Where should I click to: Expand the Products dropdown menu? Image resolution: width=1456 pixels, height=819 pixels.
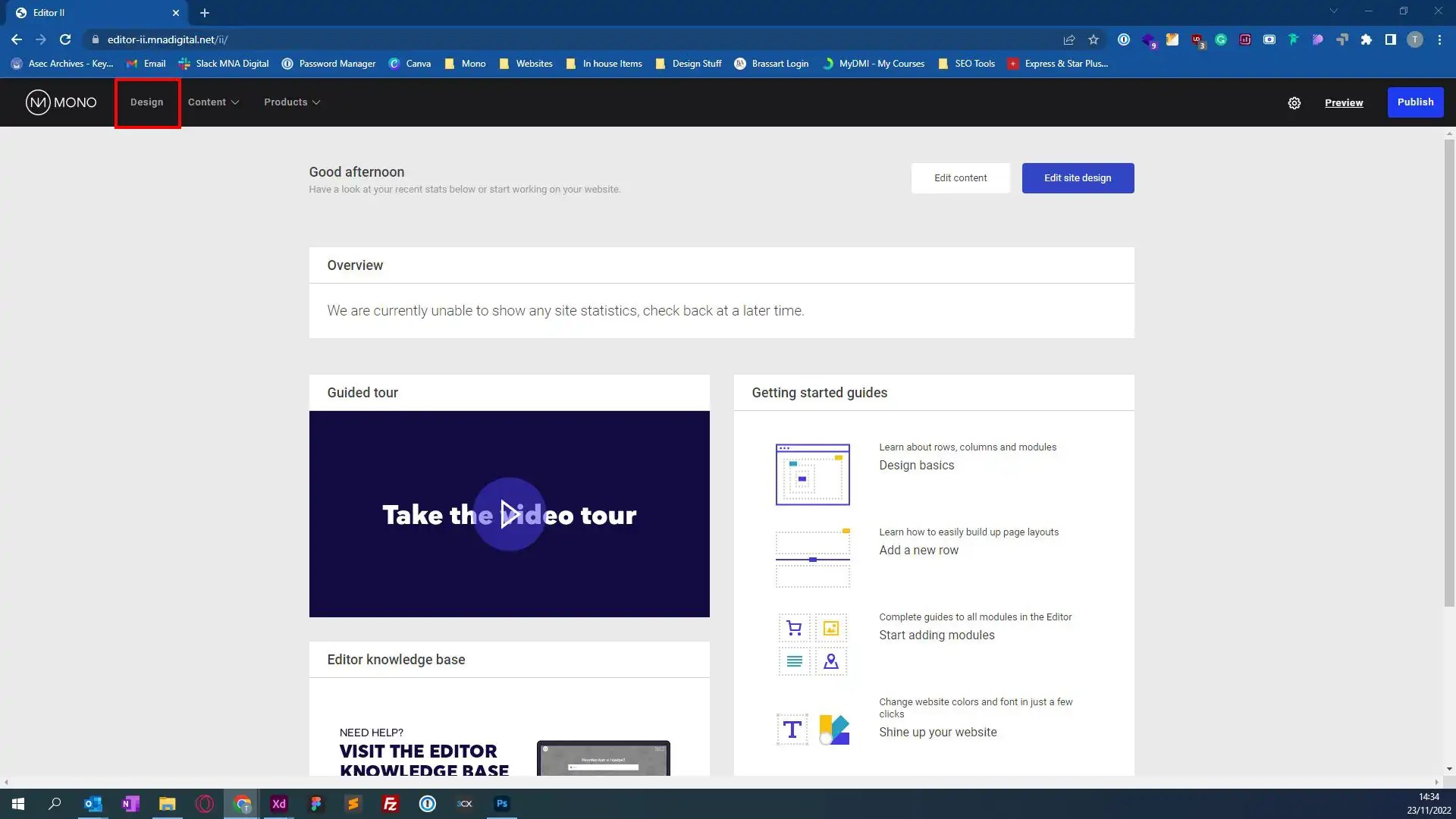(x=291, y=102)
